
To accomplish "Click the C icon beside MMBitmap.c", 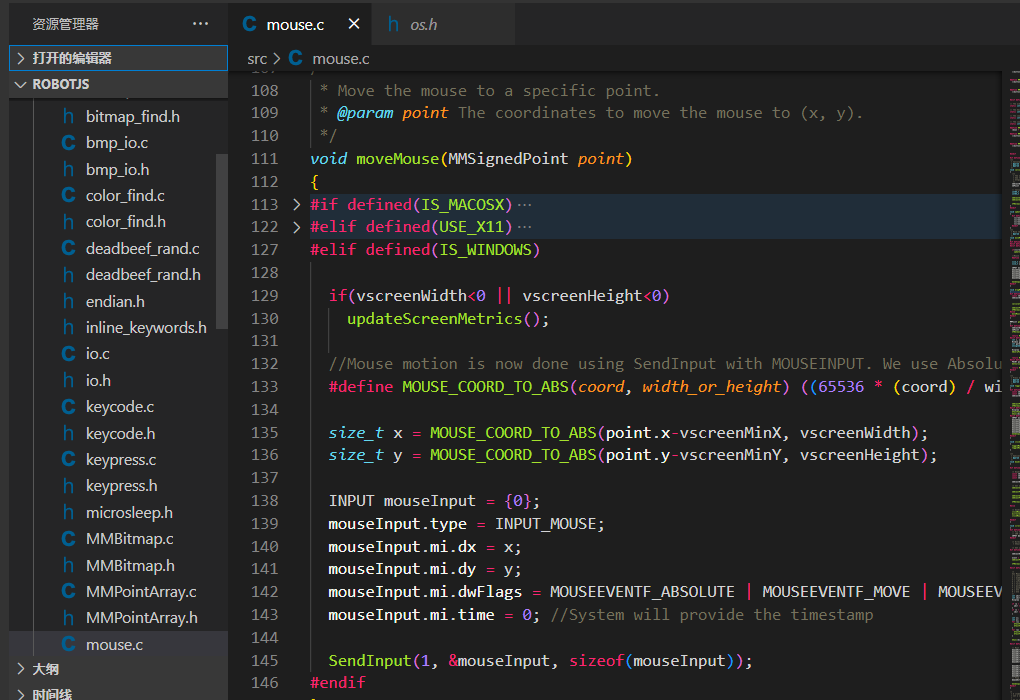I will 68,539.
